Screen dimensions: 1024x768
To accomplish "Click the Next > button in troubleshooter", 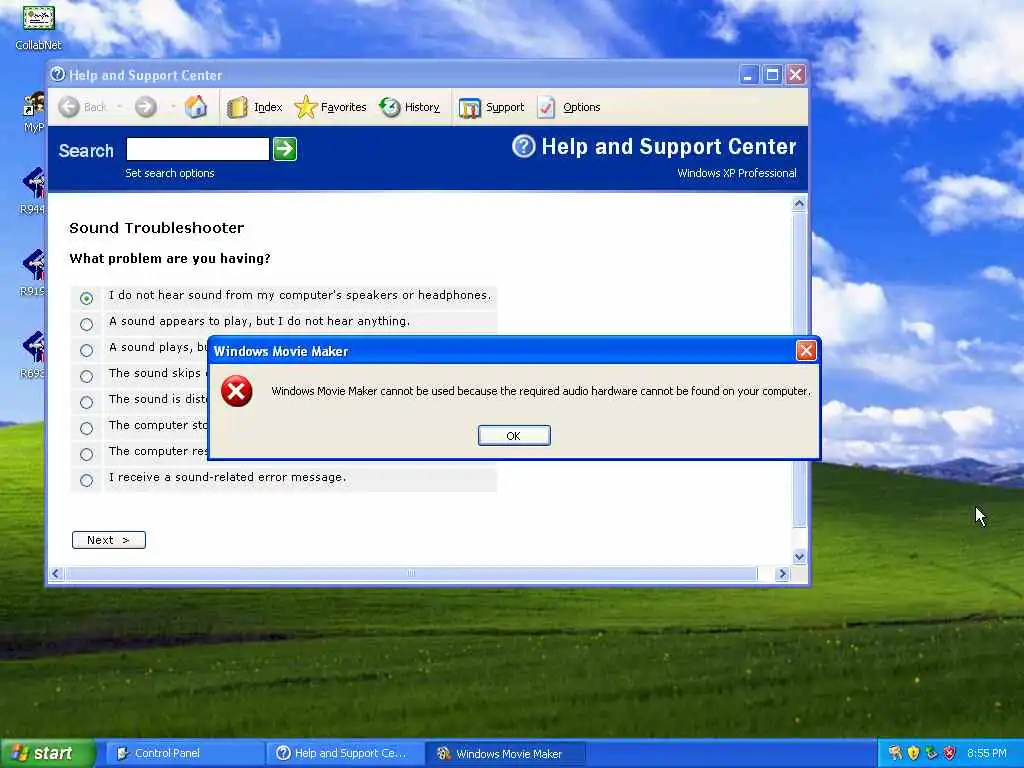I will 109,540.
